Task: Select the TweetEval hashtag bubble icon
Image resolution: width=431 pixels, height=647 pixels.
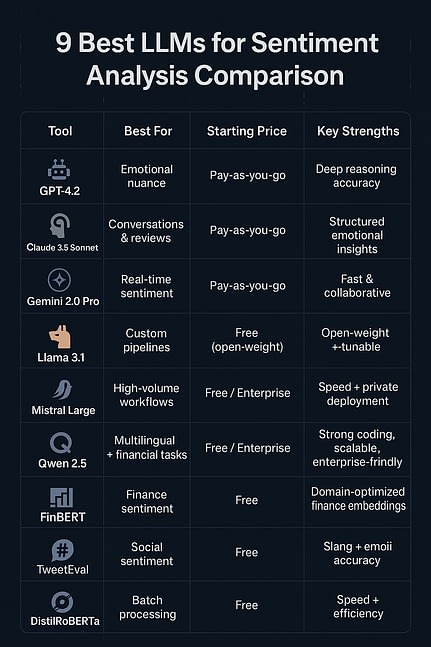Action: [x=63, y=550]
